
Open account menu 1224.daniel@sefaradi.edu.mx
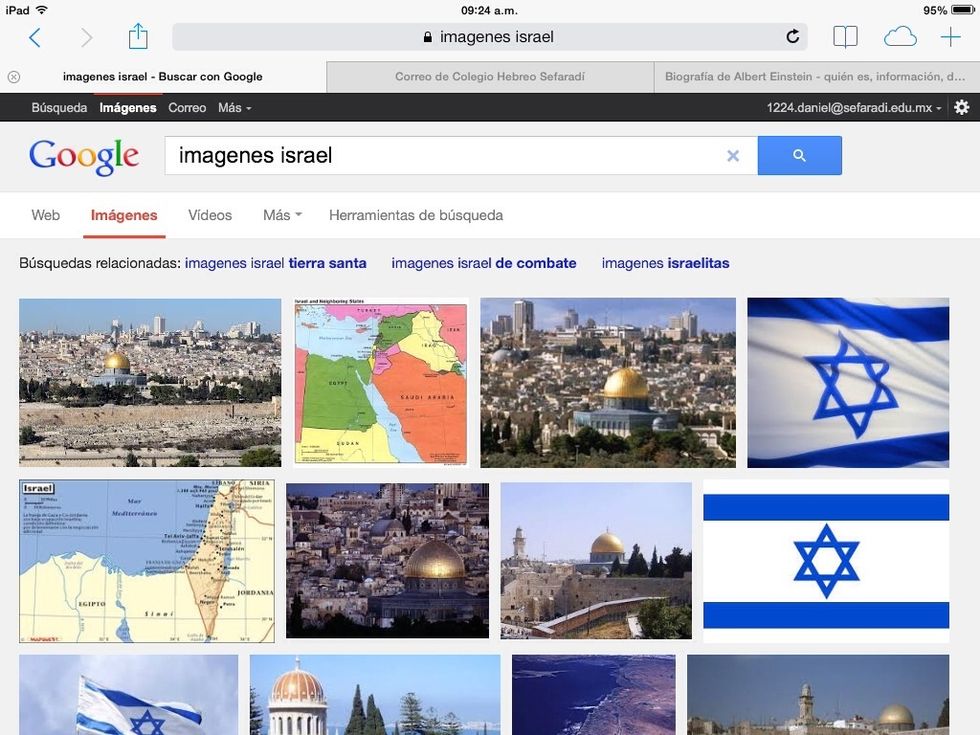pos(854,108)
